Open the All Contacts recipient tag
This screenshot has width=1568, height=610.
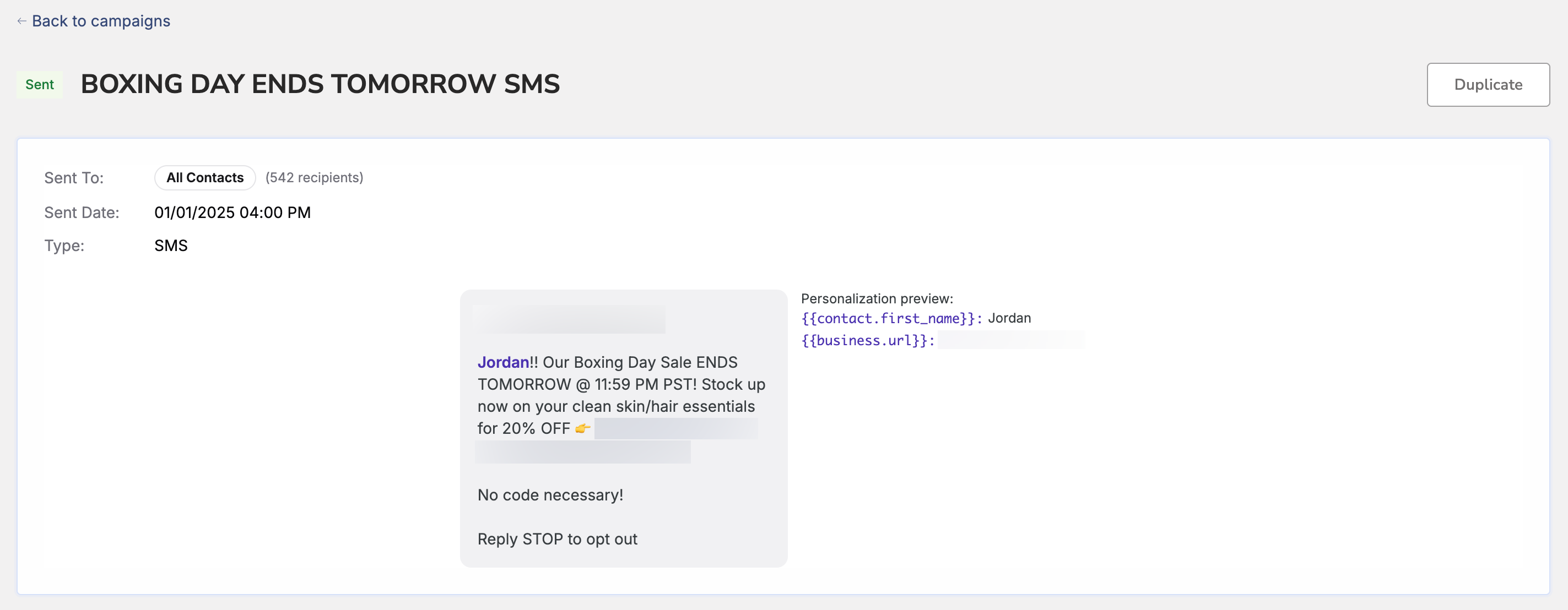point(204,178)
